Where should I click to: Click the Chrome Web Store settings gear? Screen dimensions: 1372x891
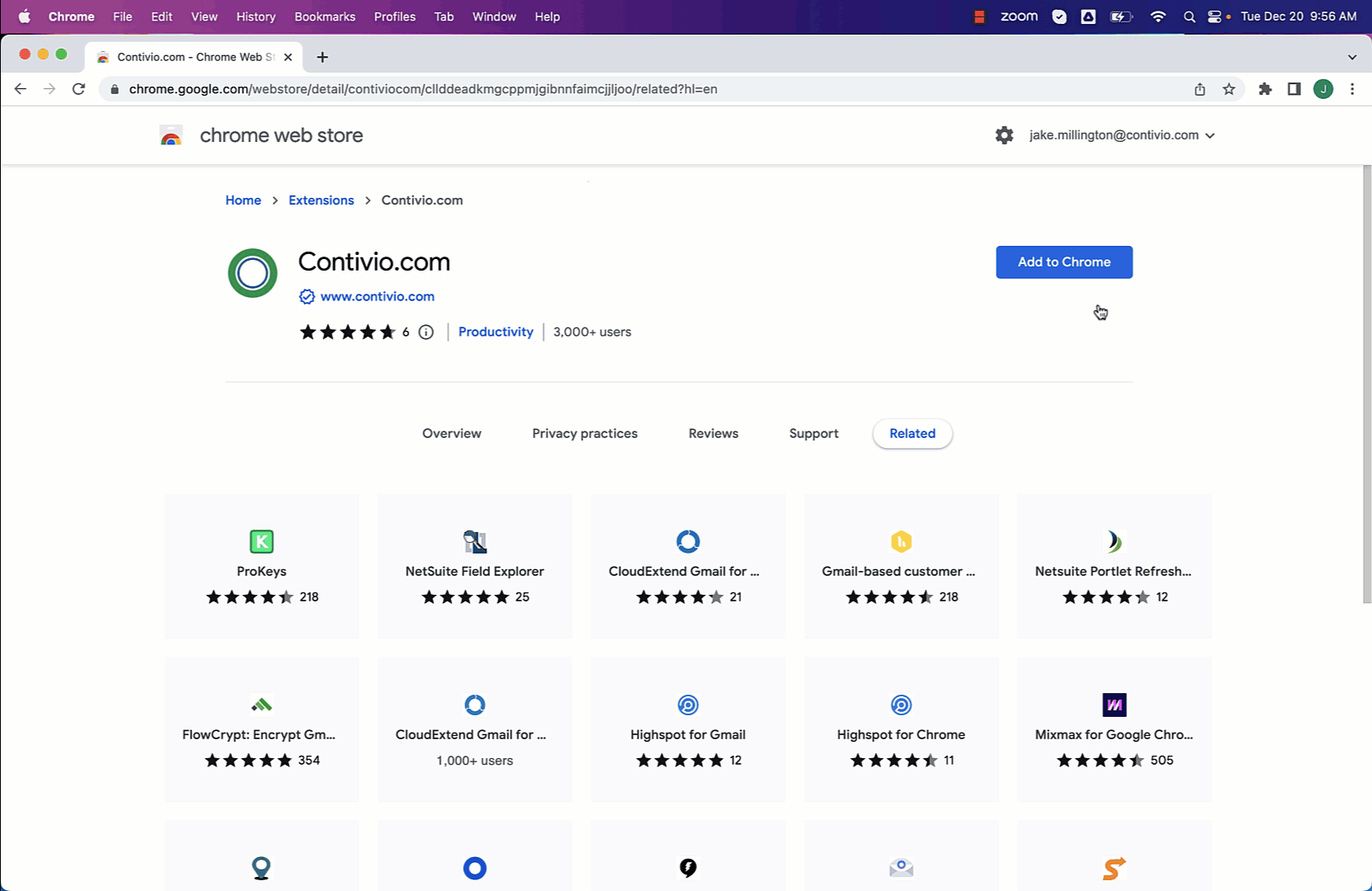click(x=1003, y=135)
